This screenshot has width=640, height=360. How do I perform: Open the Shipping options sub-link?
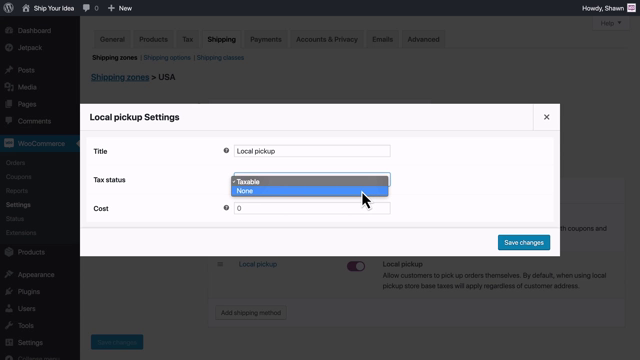point(167,58)
